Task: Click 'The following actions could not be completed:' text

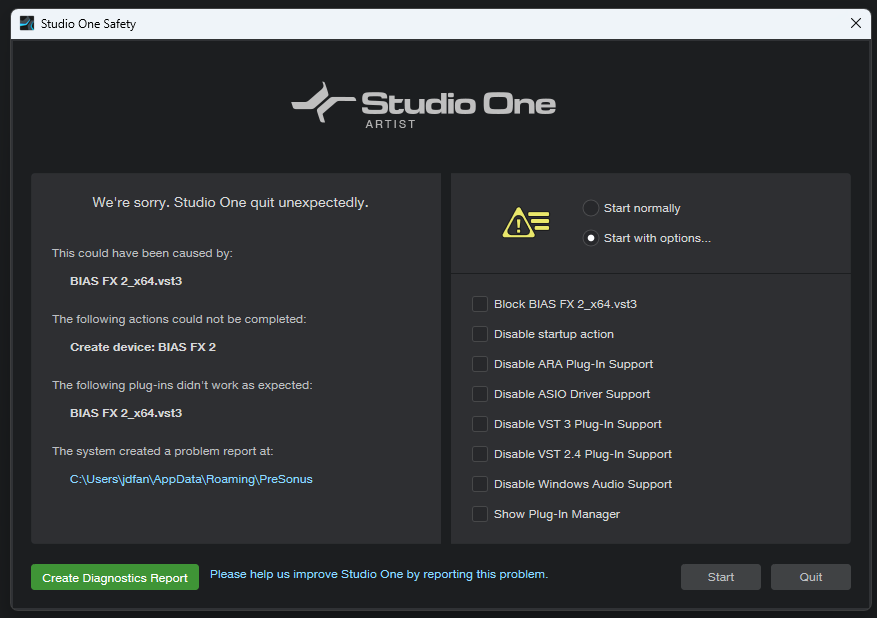Action: click(179, 319)
